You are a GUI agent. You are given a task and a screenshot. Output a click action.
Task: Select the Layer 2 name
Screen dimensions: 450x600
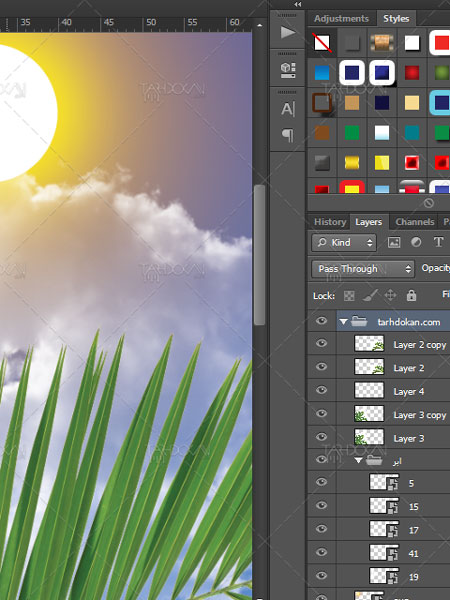409,368
